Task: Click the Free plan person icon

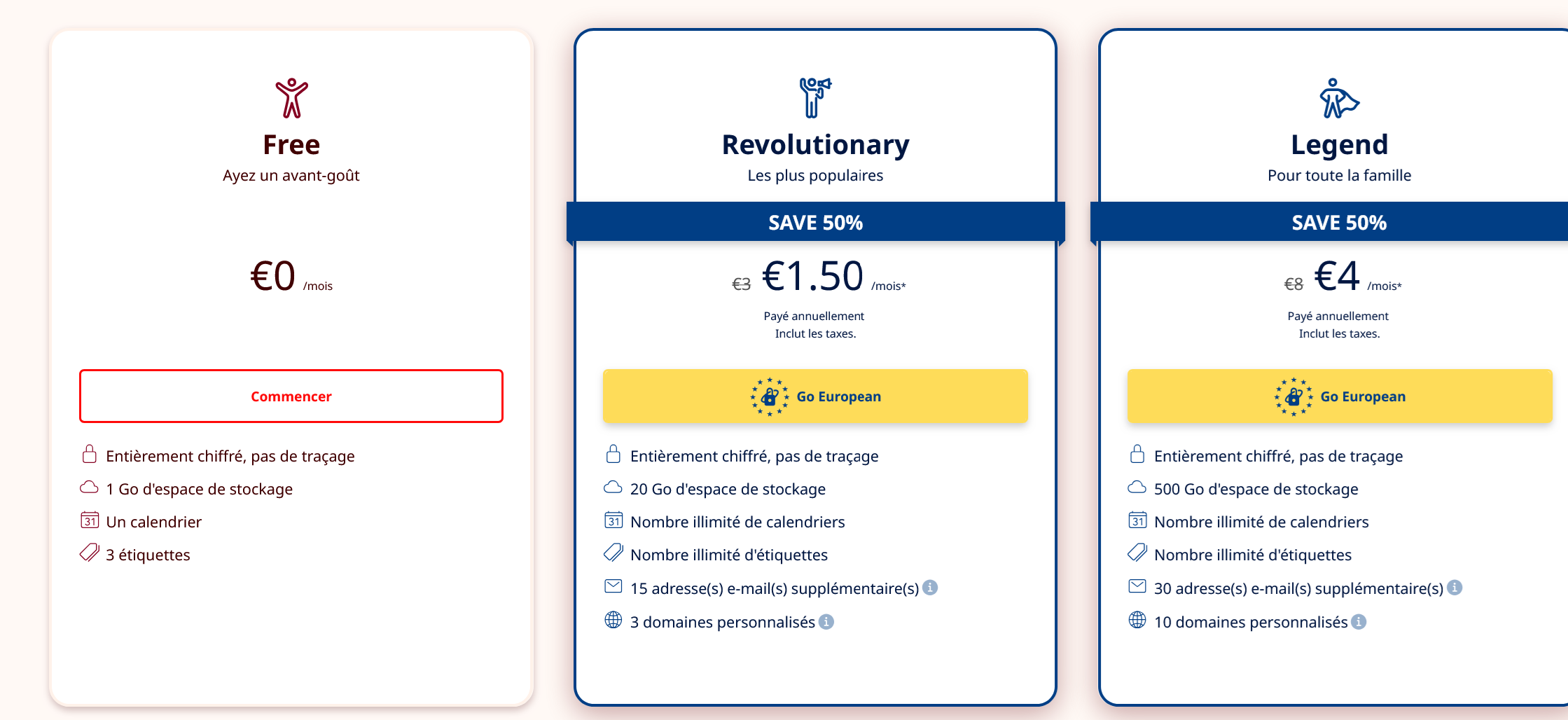Action: tap(291, 98)
